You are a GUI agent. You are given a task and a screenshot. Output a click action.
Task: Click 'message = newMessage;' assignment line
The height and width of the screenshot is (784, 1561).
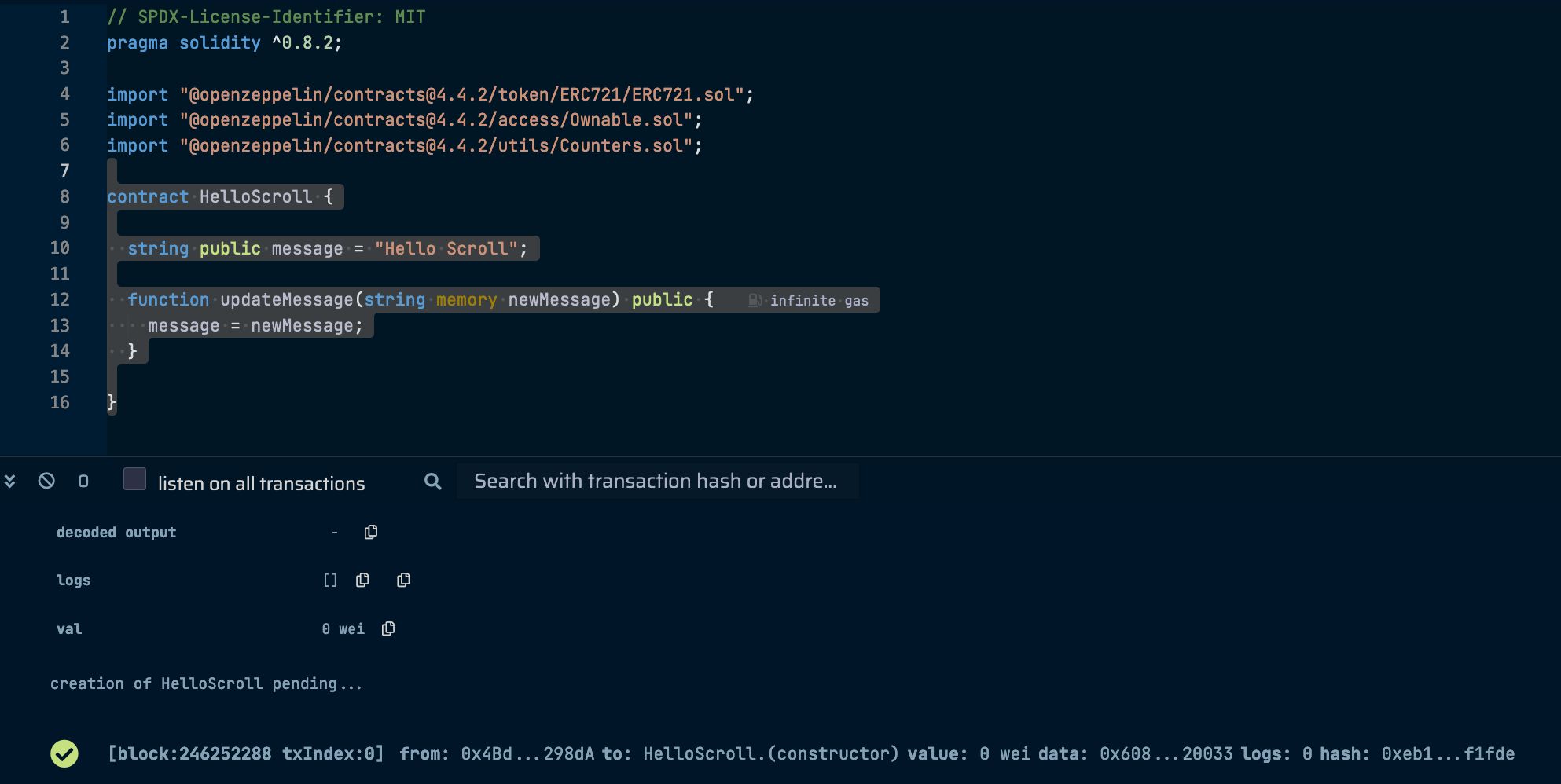tap(255, 326)
